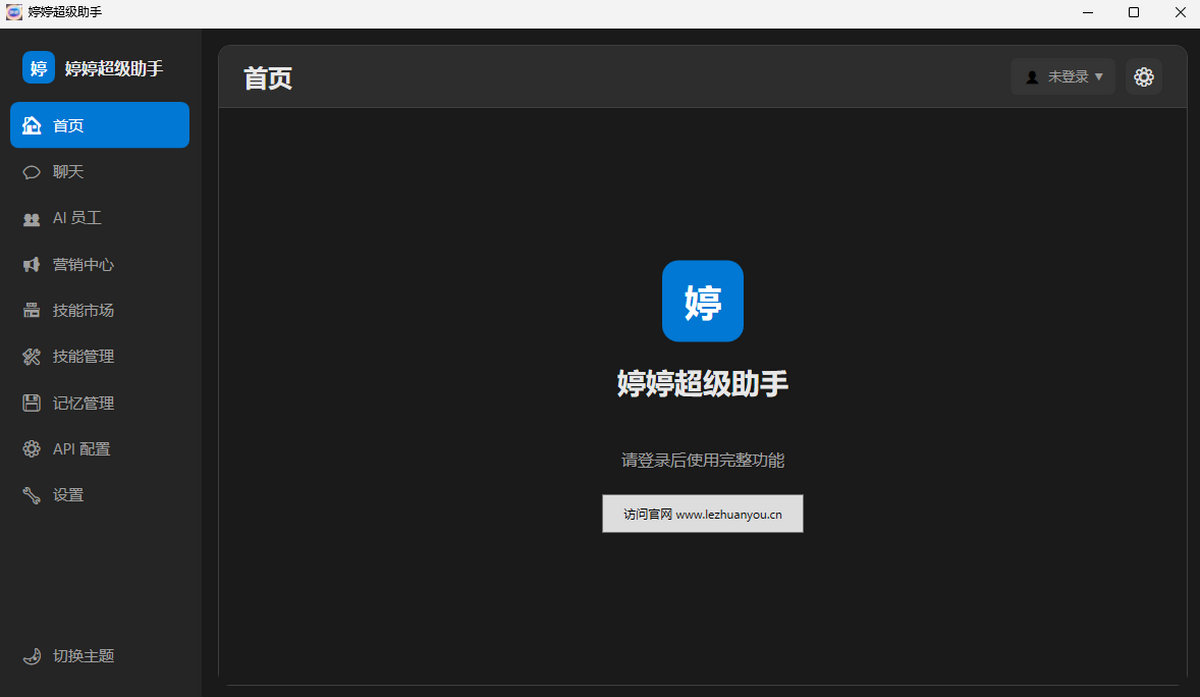The height and width of the screenshot is (697, 1200).
Task: Click the chat bubble icon for 聊天
Action: pyautogui.click(x=32, y=172)
